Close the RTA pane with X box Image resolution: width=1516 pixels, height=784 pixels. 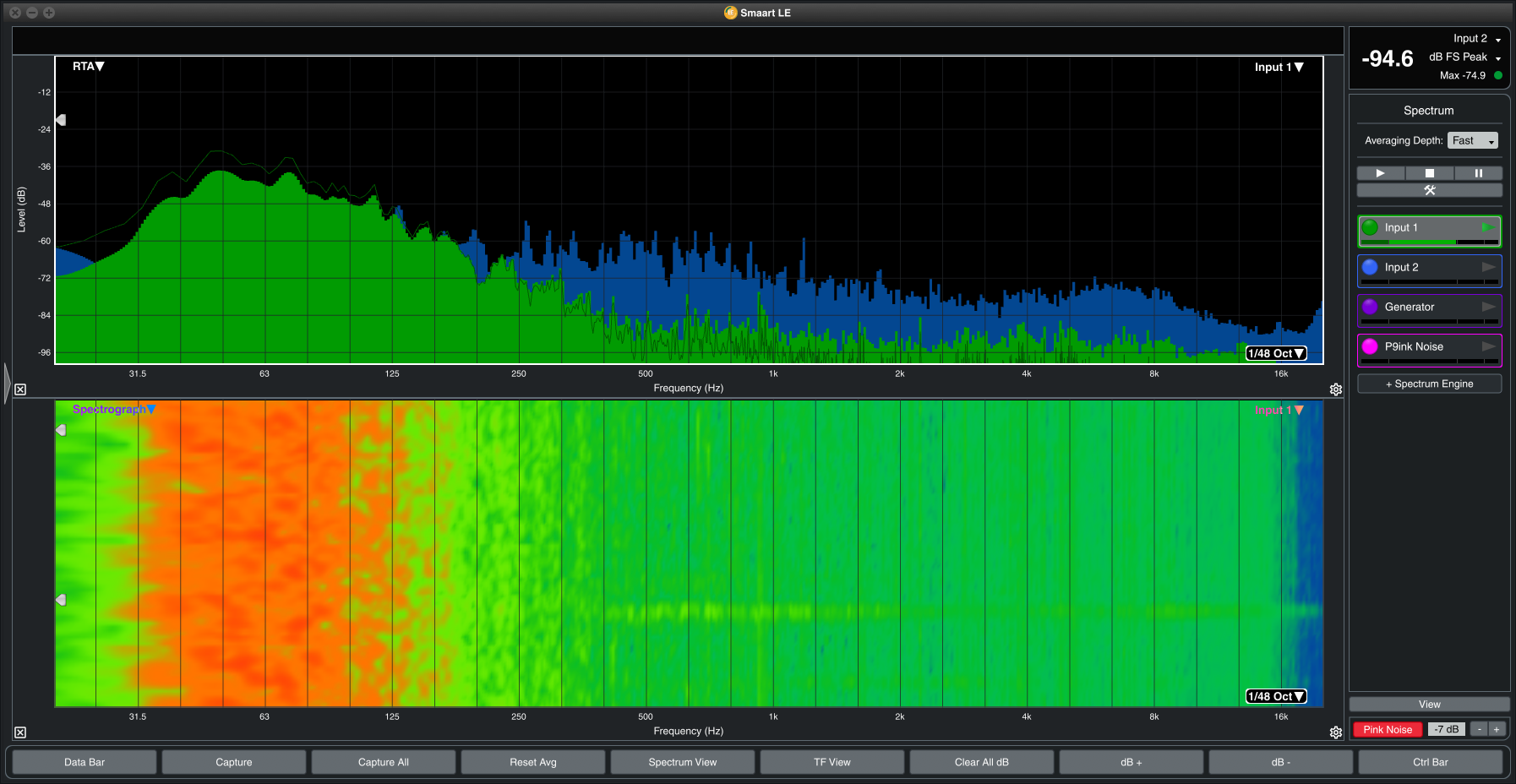(x=20, y=389)
